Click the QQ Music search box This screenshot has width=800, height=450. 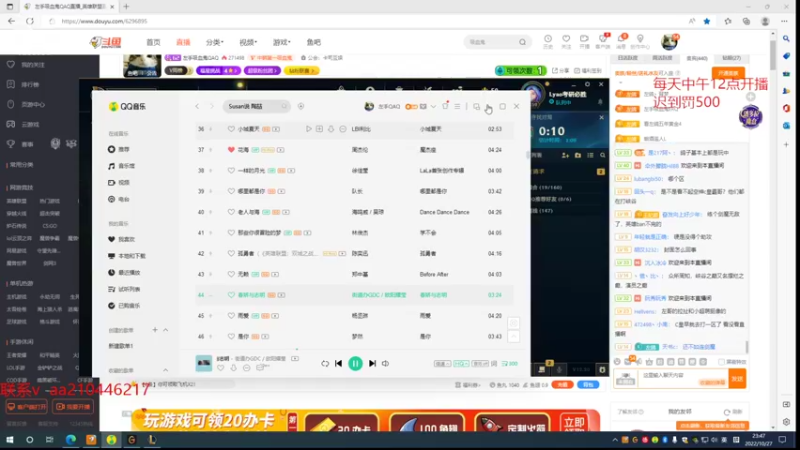pos(256,106)
